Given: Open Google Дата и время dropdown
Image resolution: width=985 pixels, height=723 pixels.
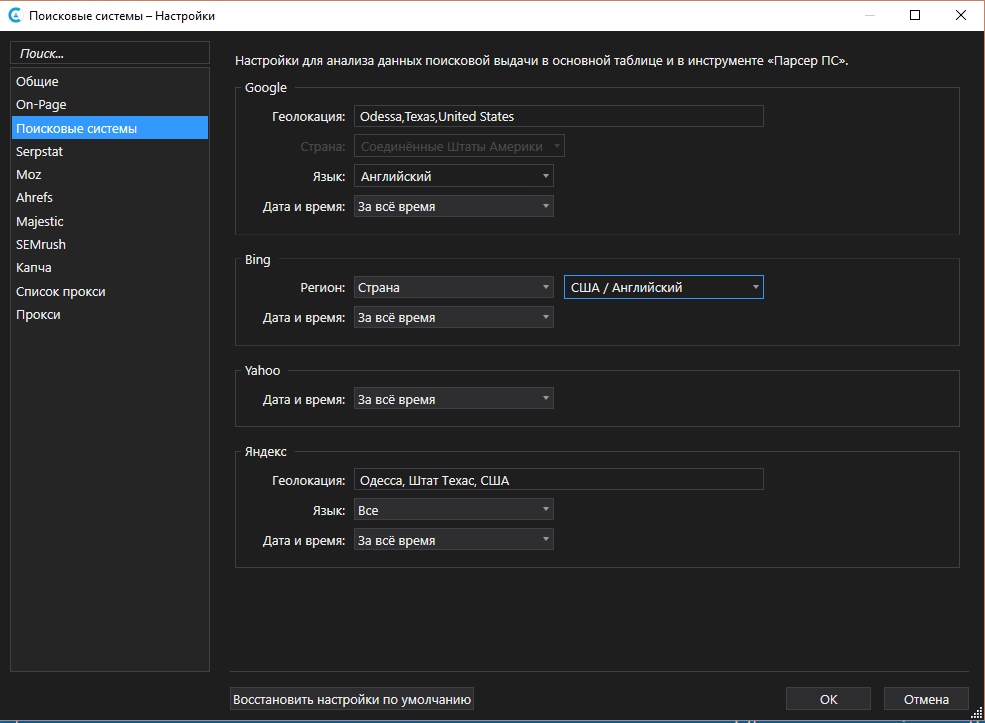Looking at the screenshot, I should coord(453,206).
